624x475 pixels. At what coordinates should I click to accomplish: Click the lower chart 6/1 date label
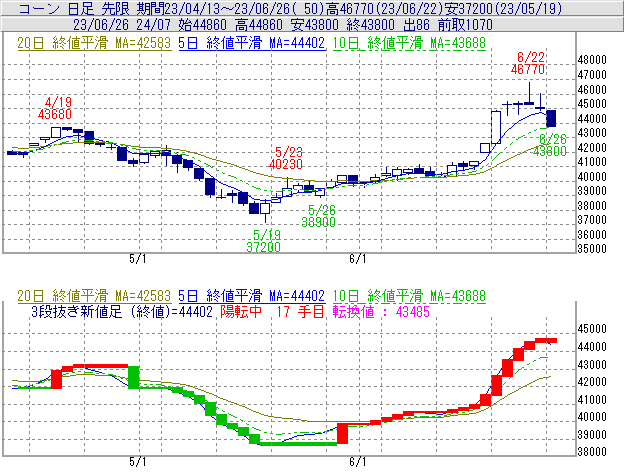tap(357, 462)
